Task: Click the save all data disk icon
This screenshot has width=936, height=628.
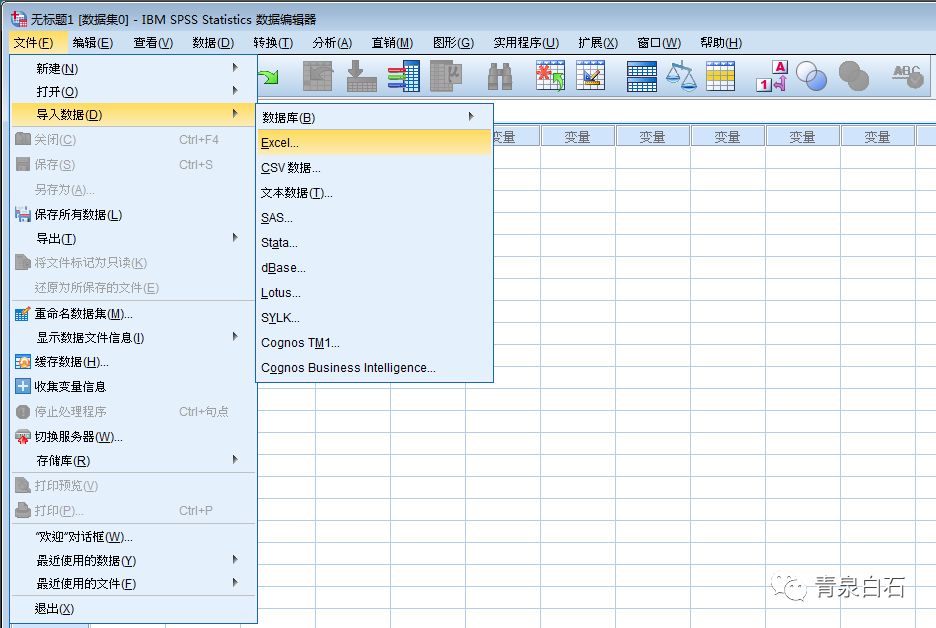Action: click(23, 214)
